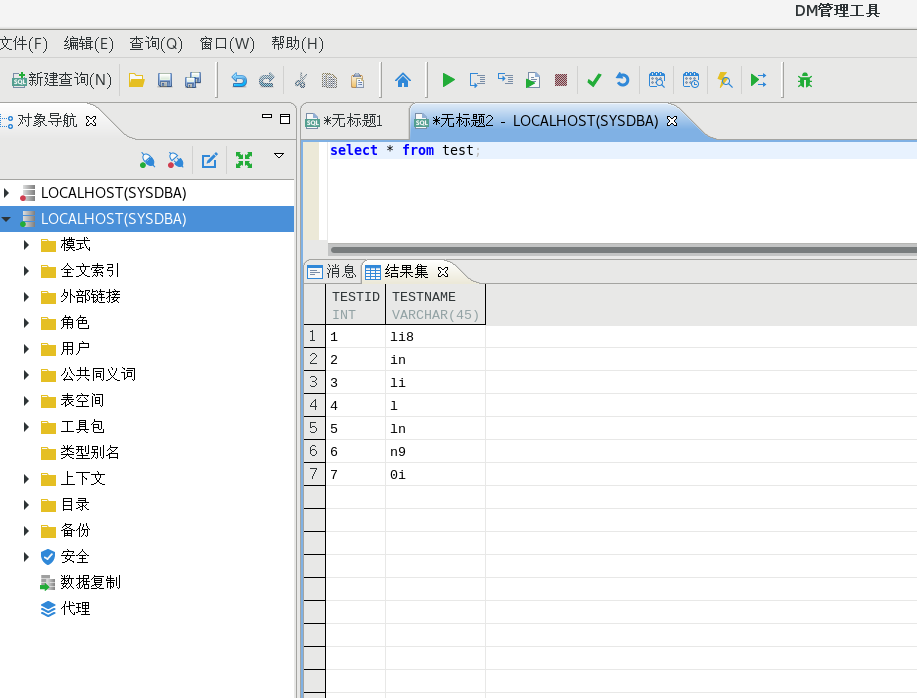Click the edit pencil icon in Object Navigator
Image resolution: width=917 pixels, height=698 pixels.
point(209,160)
